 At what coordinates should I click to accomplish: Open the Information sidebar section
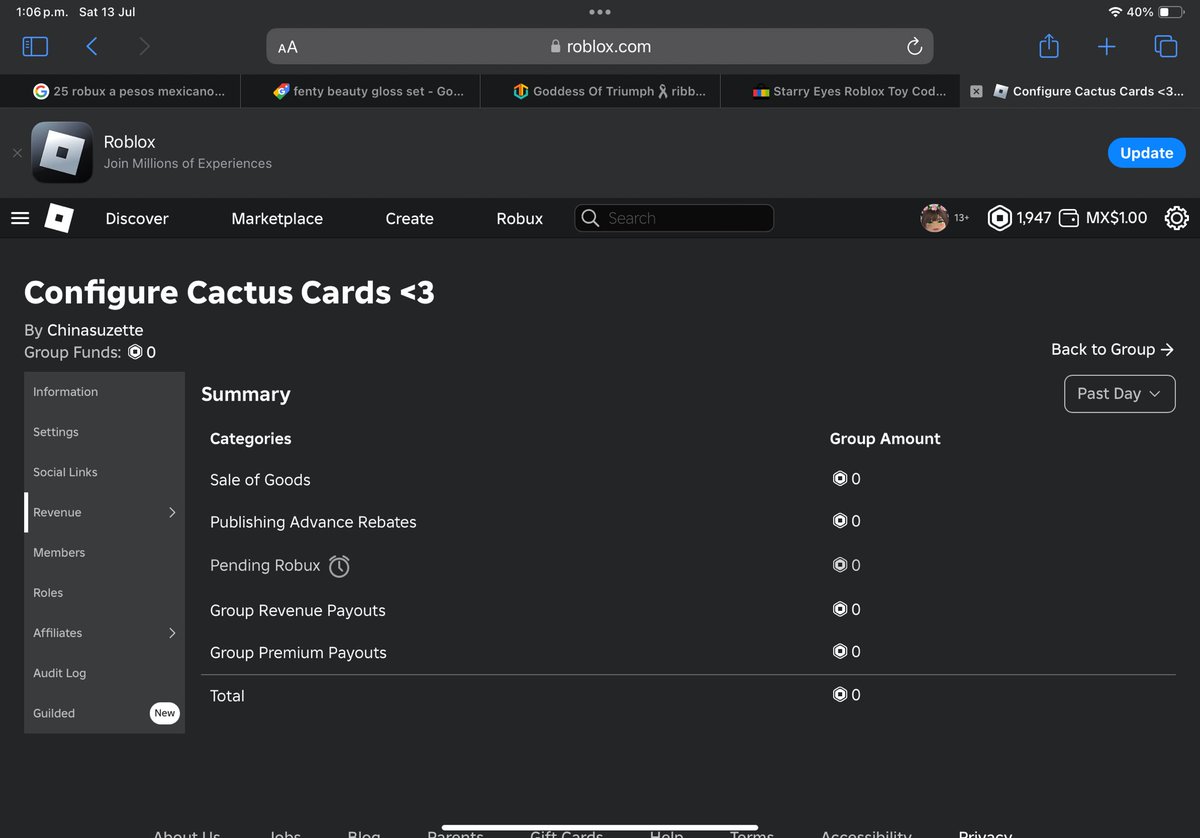click(x=105, y=392)
